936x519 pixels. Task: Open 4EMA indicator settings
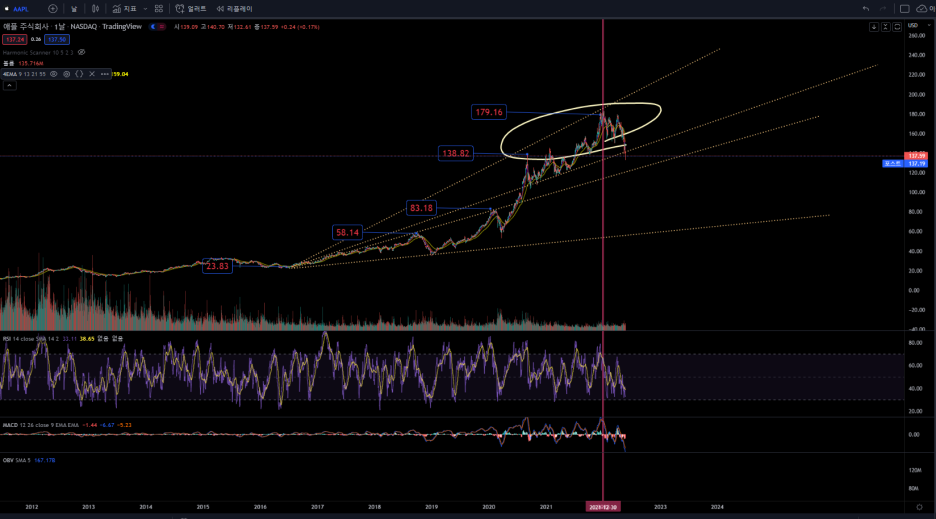click(x=66, y=74)
